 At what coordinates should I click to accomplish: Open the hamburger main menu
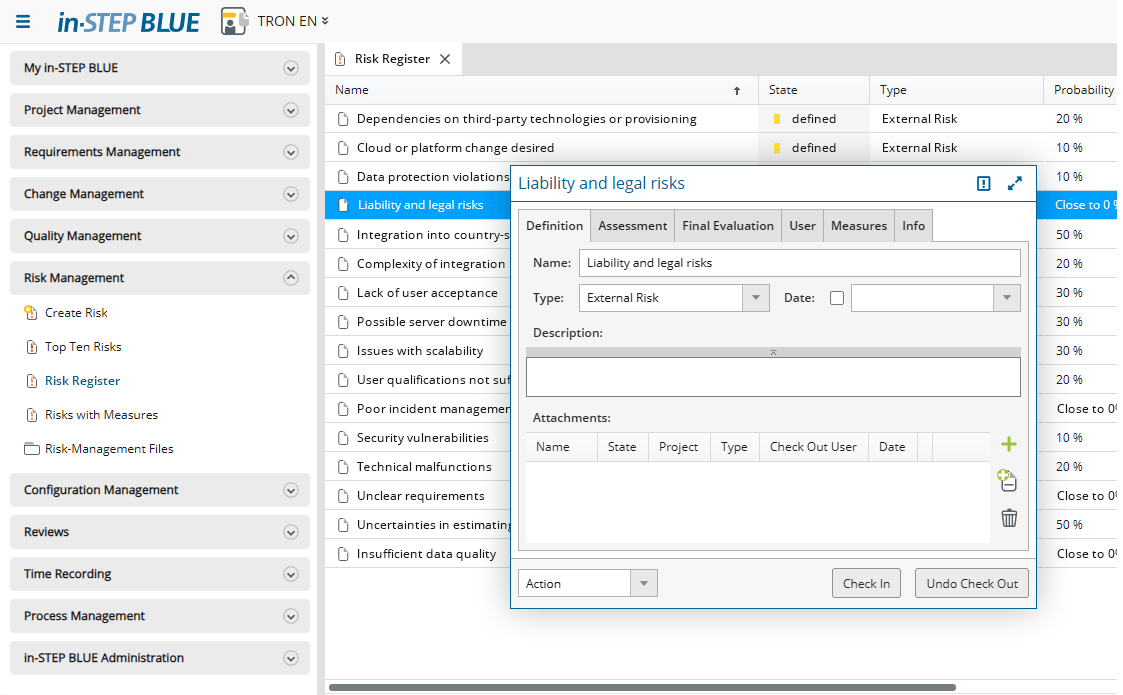click(23, 21)
